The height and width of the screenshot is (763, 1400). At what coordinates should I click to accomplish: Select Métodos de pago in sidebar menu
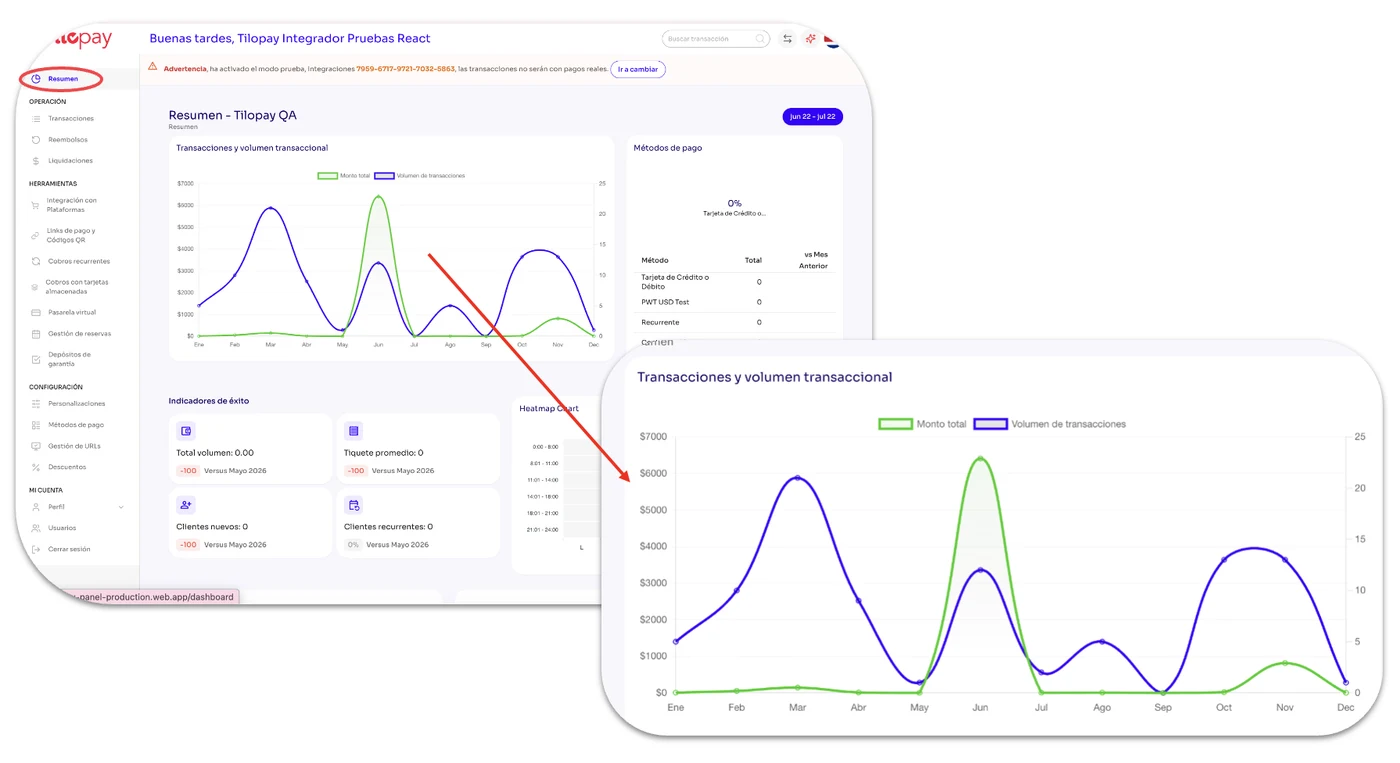[75, 425]
